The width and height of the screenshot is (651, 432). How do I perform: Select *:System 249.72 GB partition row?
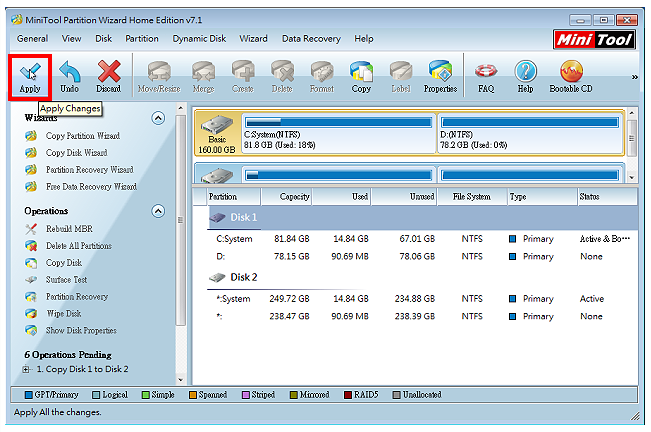click(x=423, y=299)
